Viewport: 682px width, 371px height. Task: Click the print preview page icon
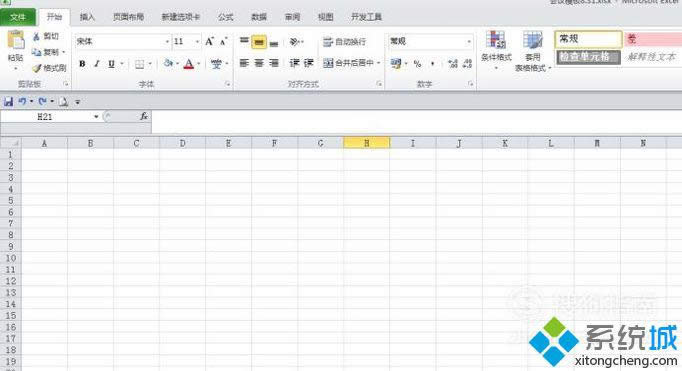64,102
